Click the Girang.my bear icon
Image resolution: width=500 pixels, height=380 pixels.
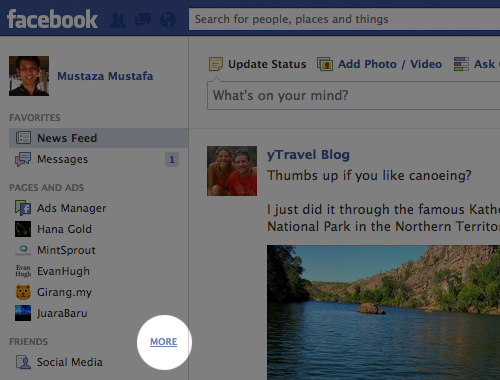(23, 292)
